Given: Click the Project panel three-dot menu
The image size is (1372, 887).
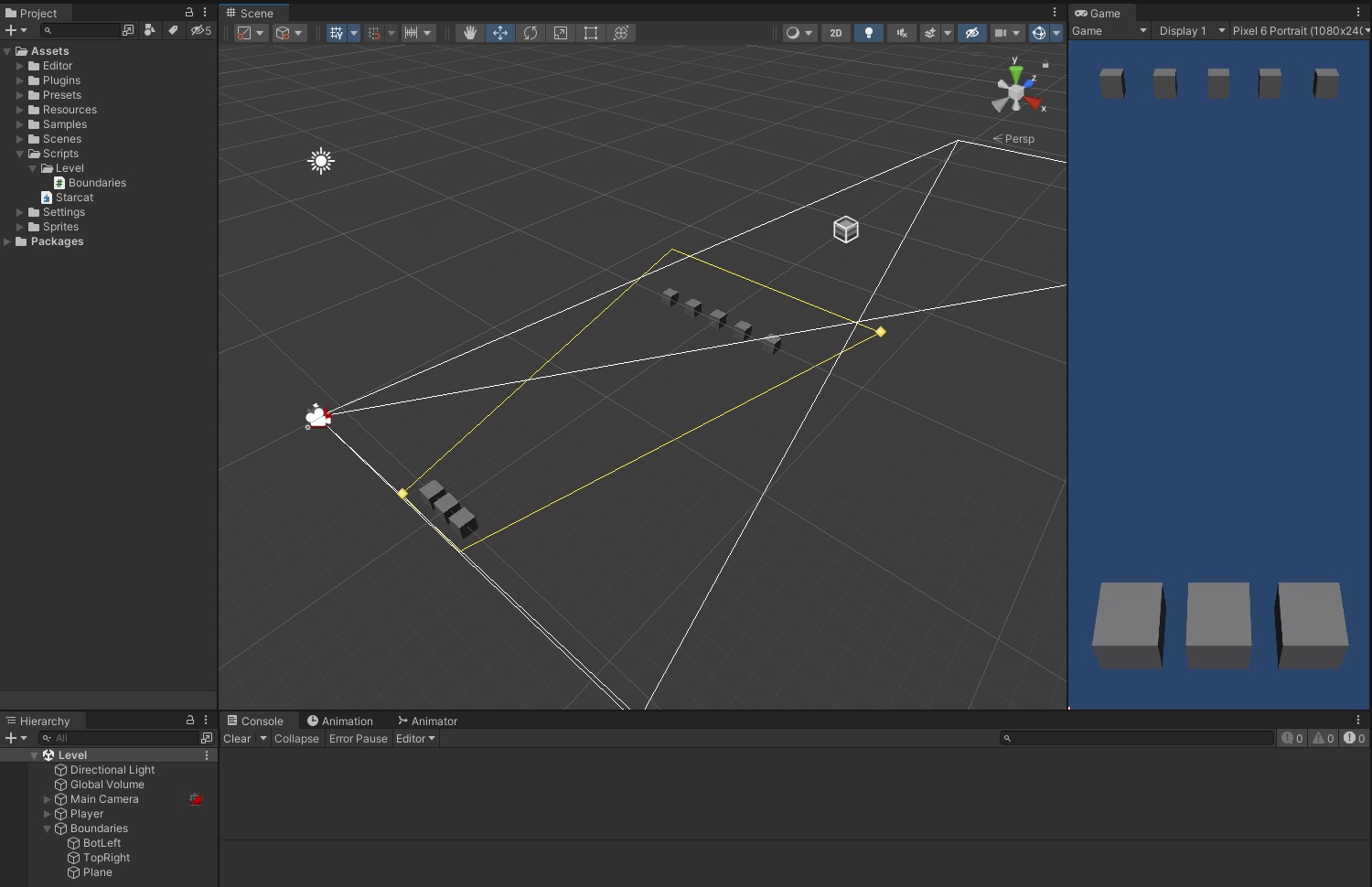Looking at the screenshot, I should coord(205,13).
